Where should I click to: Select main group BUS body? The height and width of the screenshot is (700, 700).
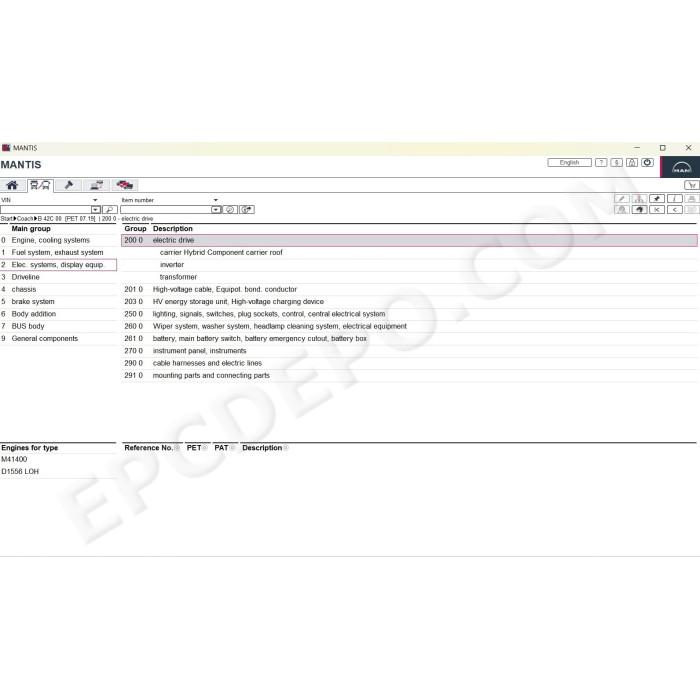click(x=58, y=326)
